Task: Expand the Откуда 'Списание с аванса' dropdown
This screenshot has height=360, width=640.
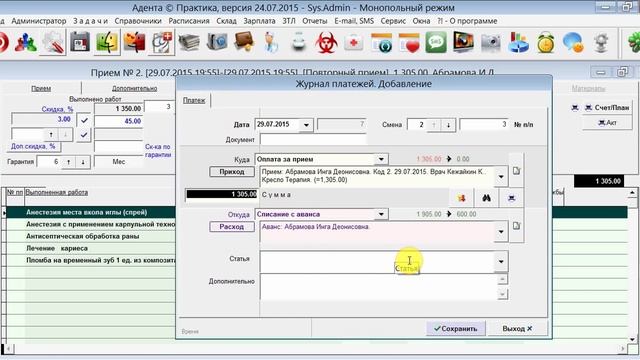Action: coord(381,214)
